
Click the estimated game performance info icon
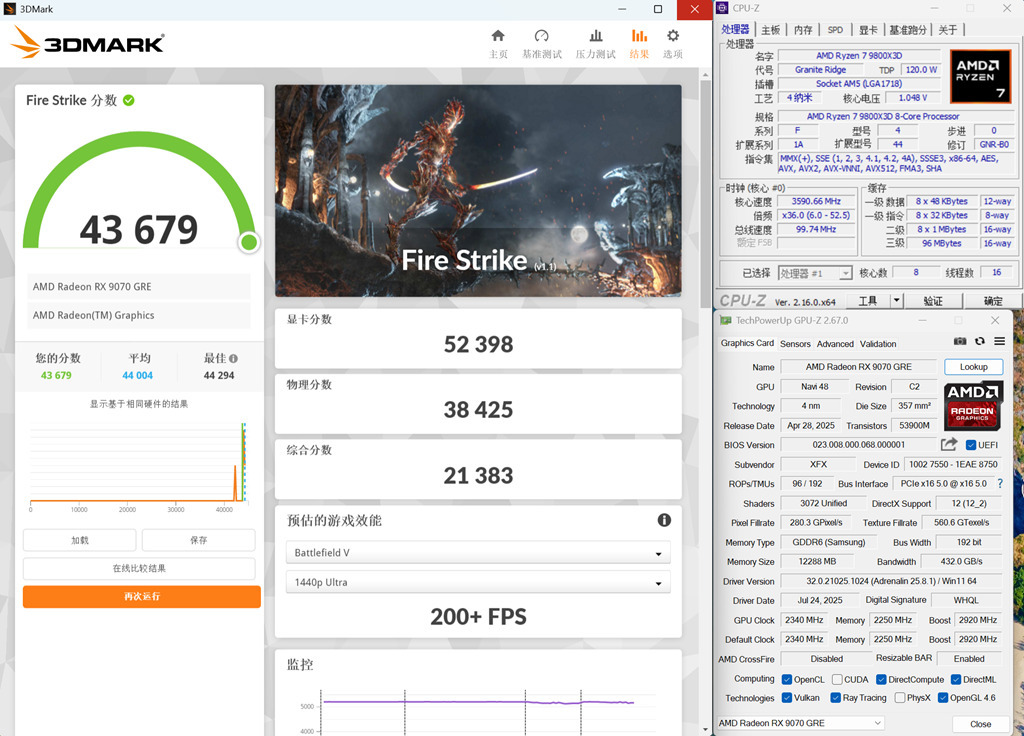pyautogui.click(x=664, y=520)
